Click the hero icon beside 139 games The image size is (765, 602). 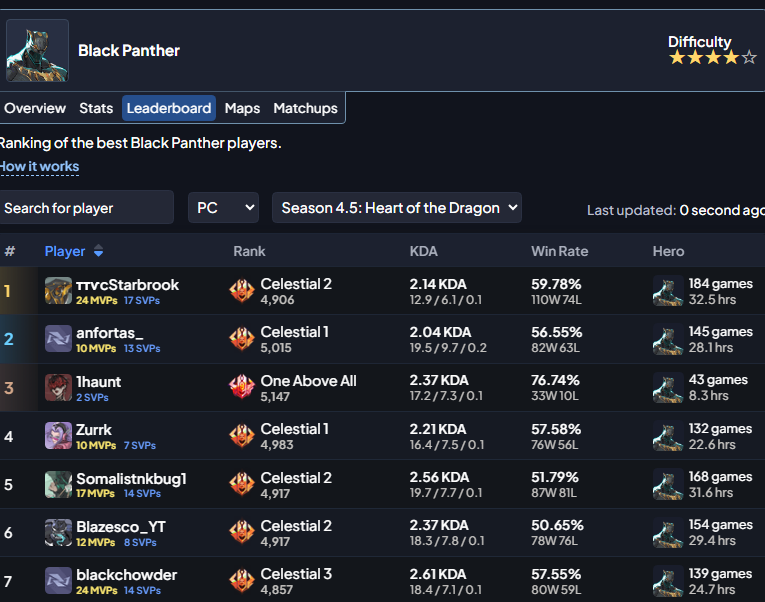(x=668, y=581)
